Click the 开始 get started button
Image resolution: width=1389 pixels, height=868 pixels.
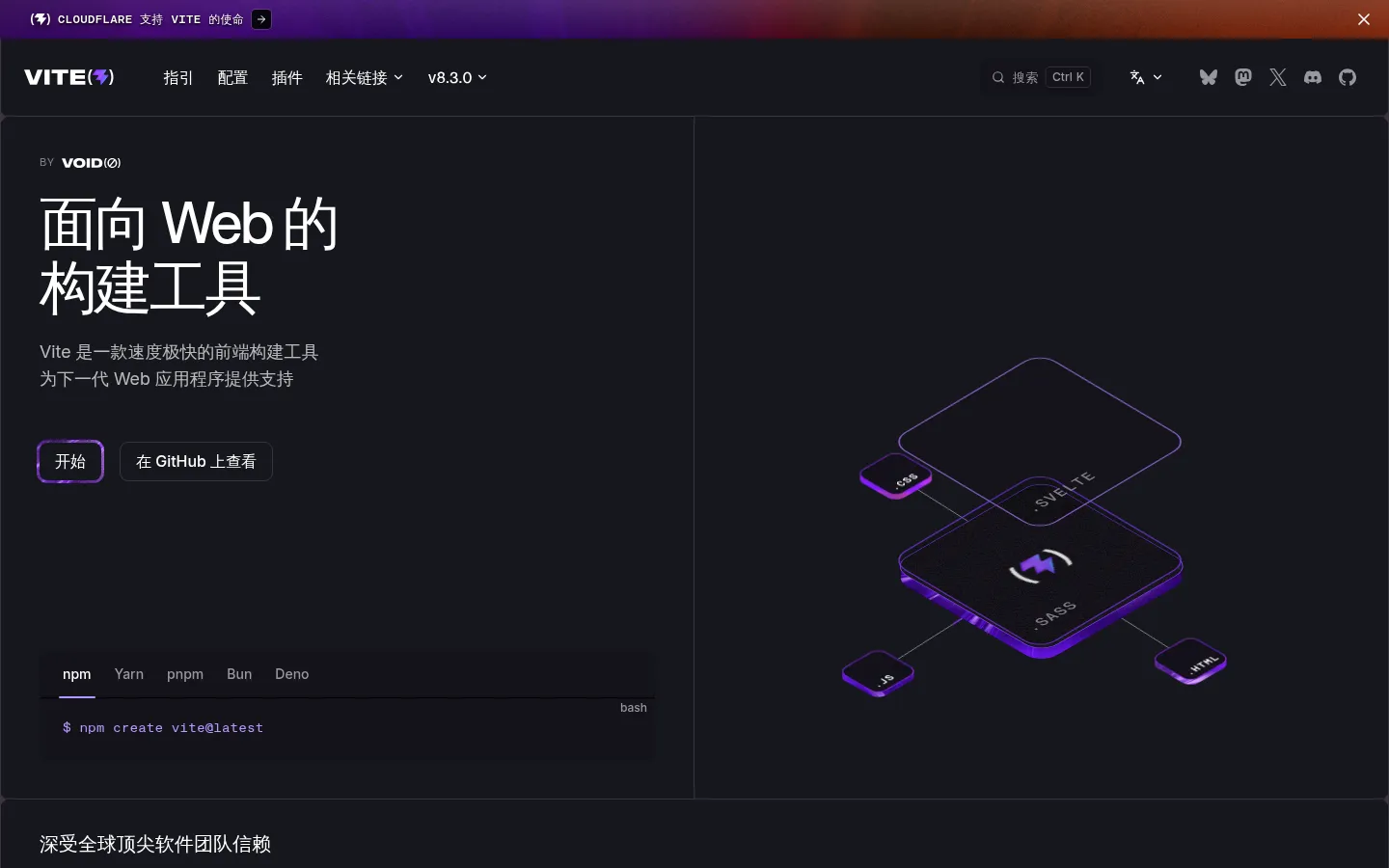pos(70,462)
